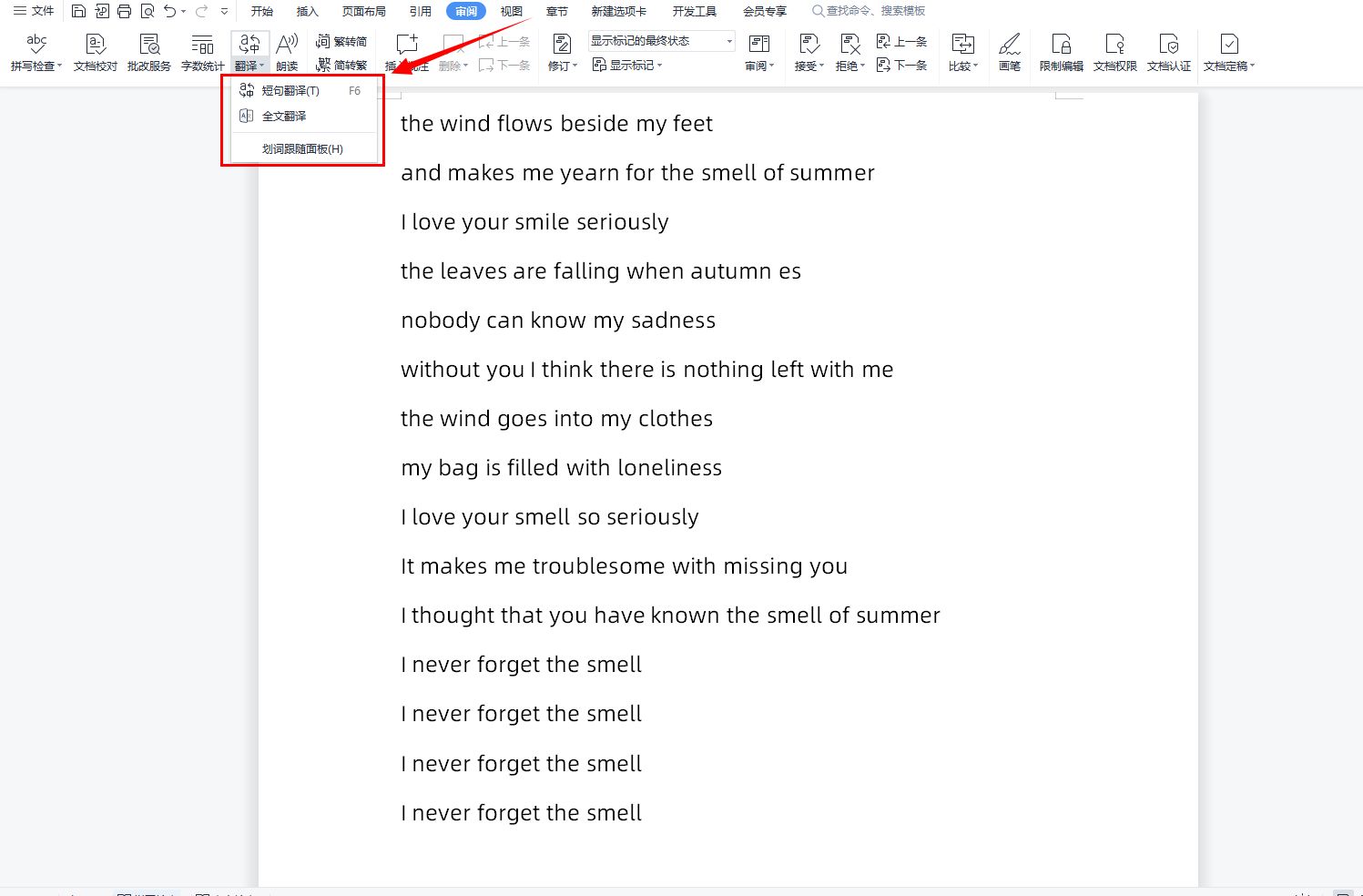The image size is (1363, 896).
Task: Click the 拒绝 reject change icon
Action: pyautogui.click(x=849, y=44)
